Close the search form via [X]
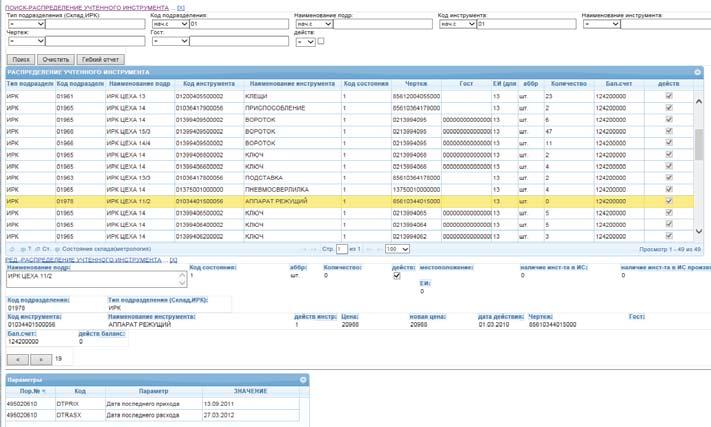Screen dimensions: 711x427 (x=181, y=8)
